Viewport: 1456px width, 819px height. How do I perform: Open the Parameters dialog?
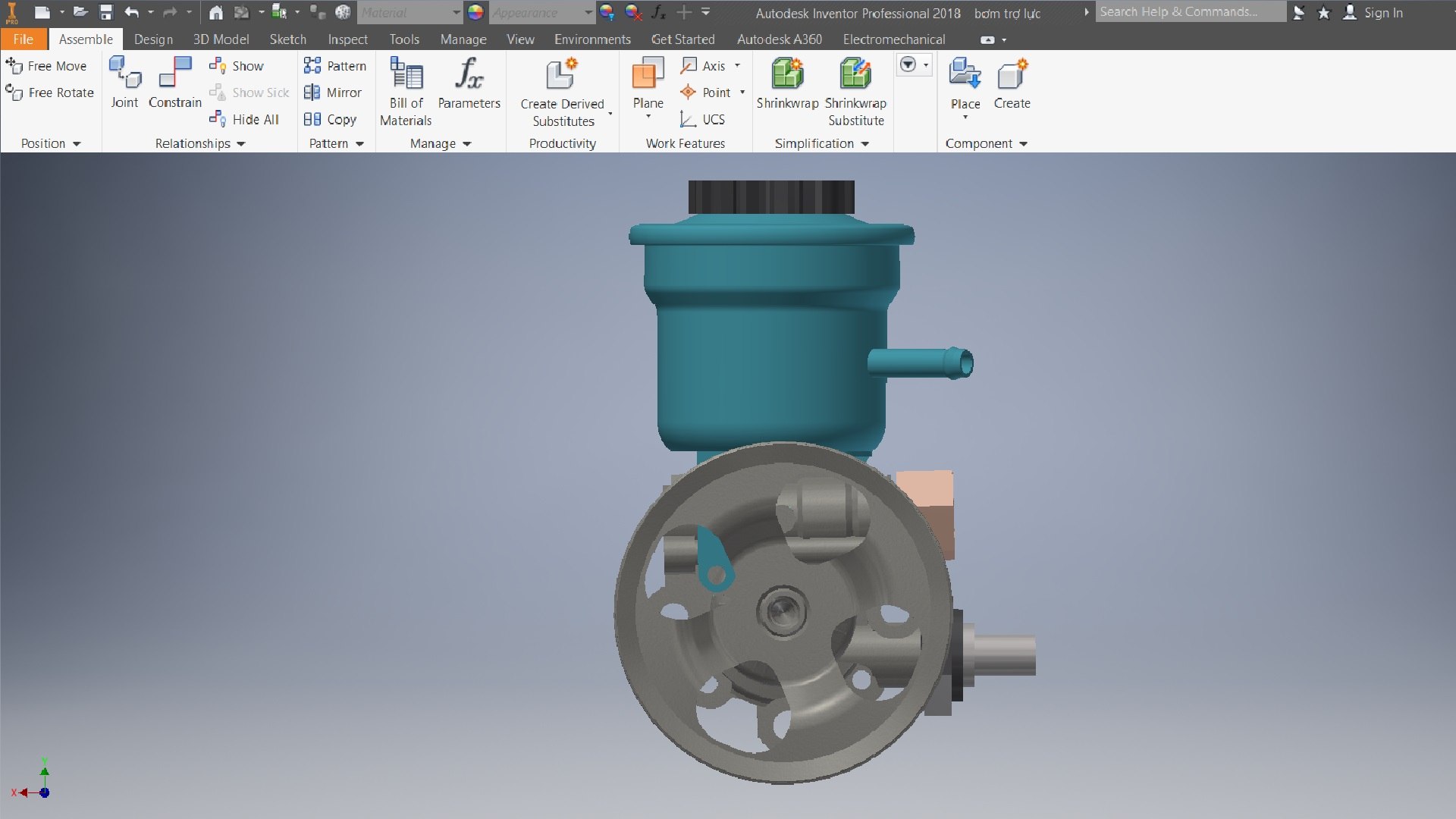click(469, 83)
